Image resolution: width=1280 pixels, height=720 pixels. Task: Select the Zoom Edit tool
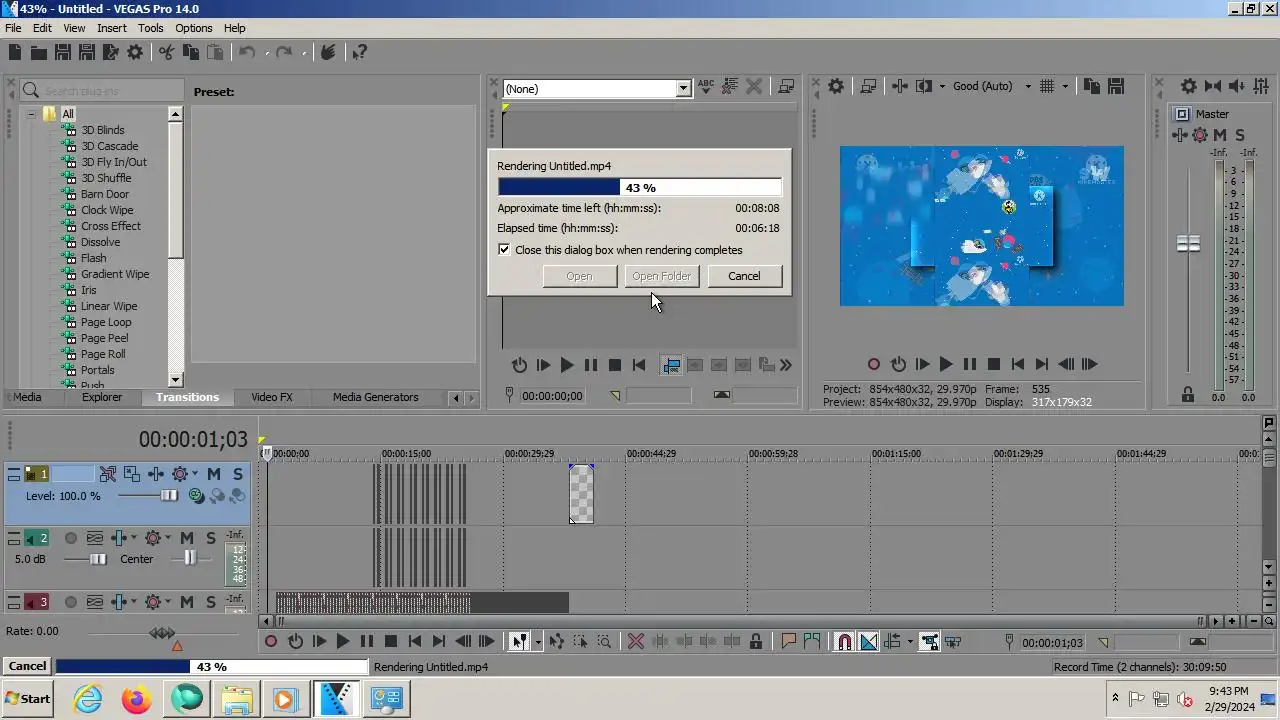(x=604, y=642)
